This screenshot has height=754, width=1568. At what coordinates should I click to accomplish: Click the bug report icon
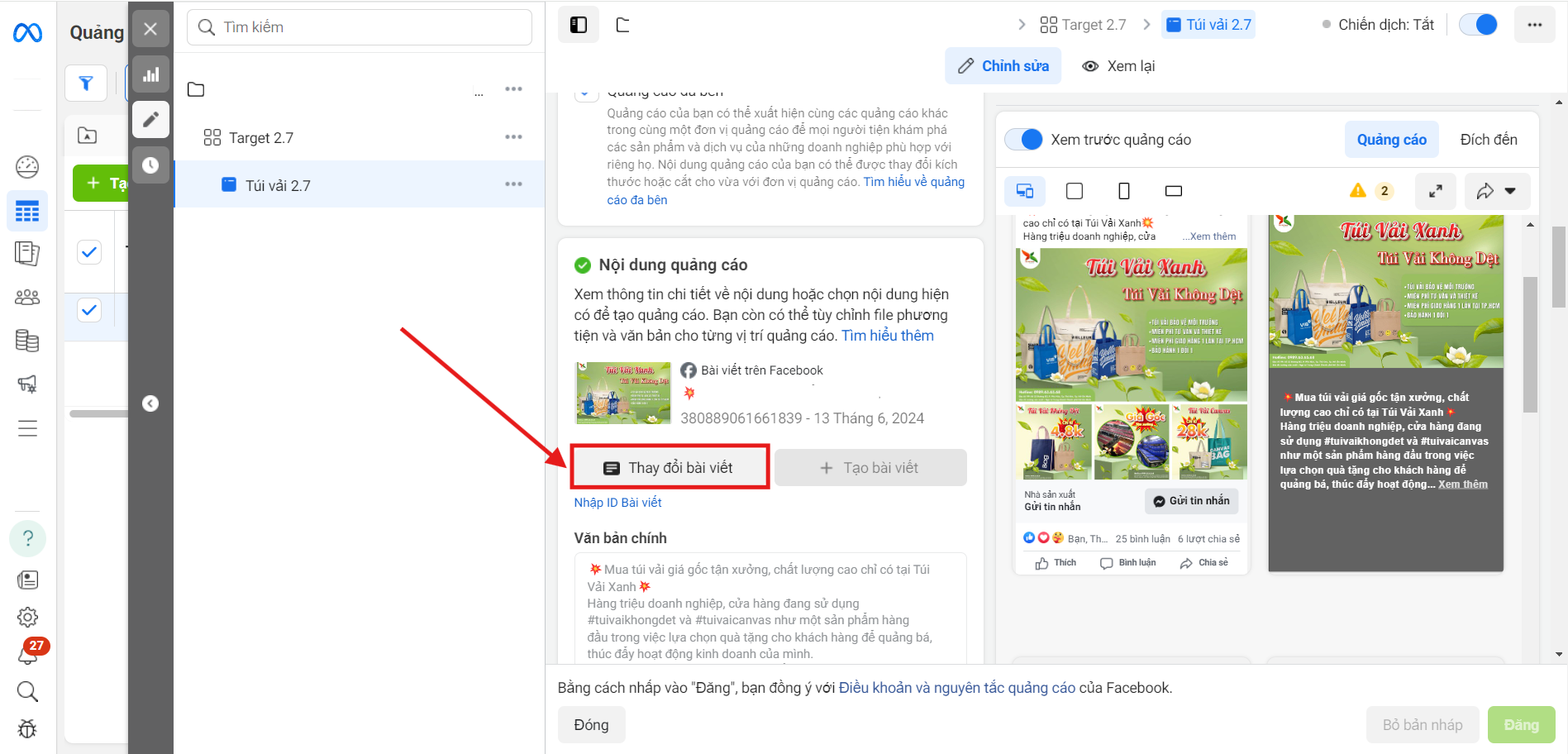click(27, 728)
